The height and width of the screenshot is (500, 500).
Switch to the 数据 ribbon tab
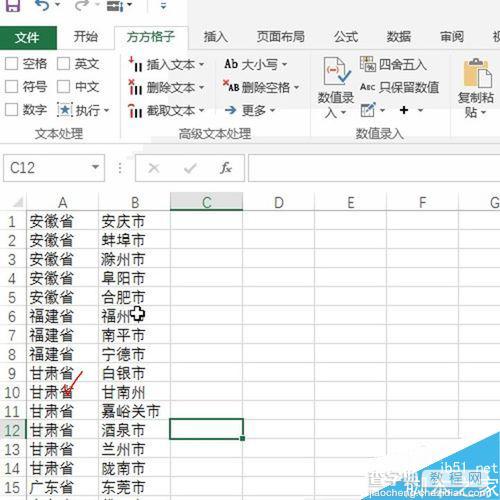coord(399,37)
